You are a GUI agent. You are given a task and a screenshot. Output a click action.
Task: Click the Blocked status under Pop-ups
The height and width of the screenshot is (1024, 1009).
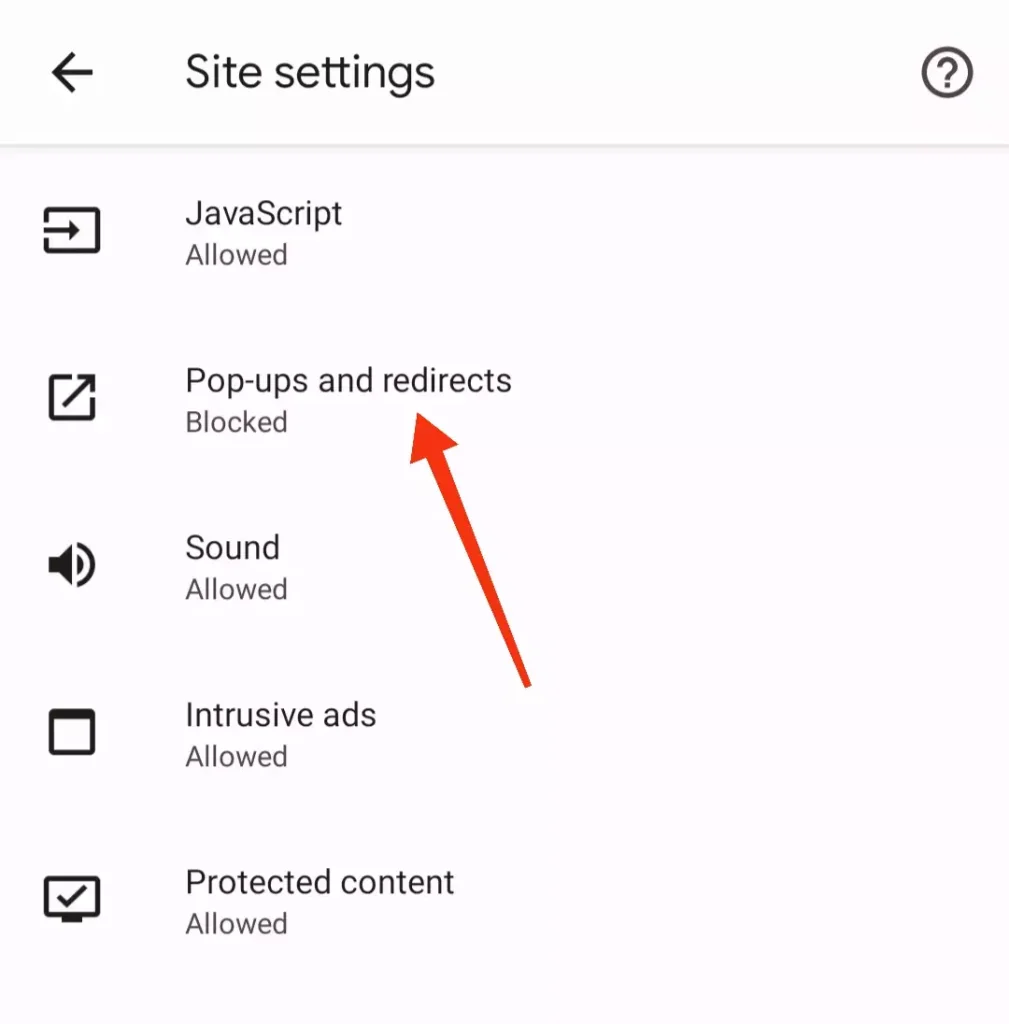(236, 422)
